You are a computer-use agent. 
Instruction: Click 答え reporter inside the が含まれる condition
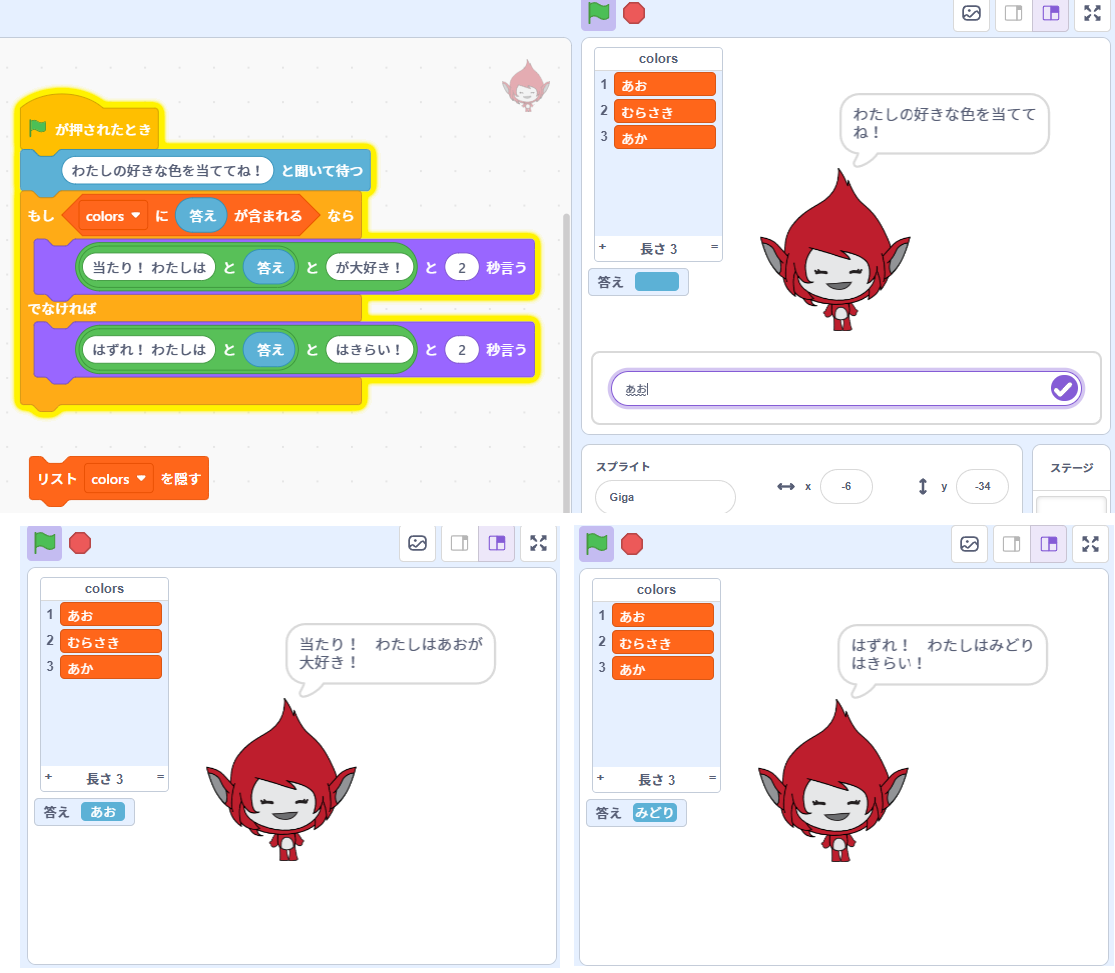(x=201, y=216)
